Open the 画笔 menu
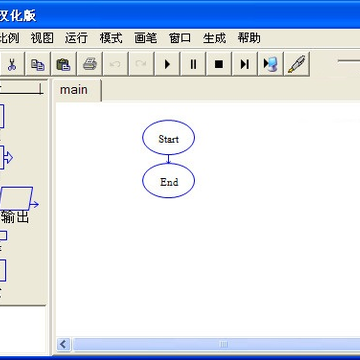Screen dimensions: 360x360 click(x=146, y=38)
